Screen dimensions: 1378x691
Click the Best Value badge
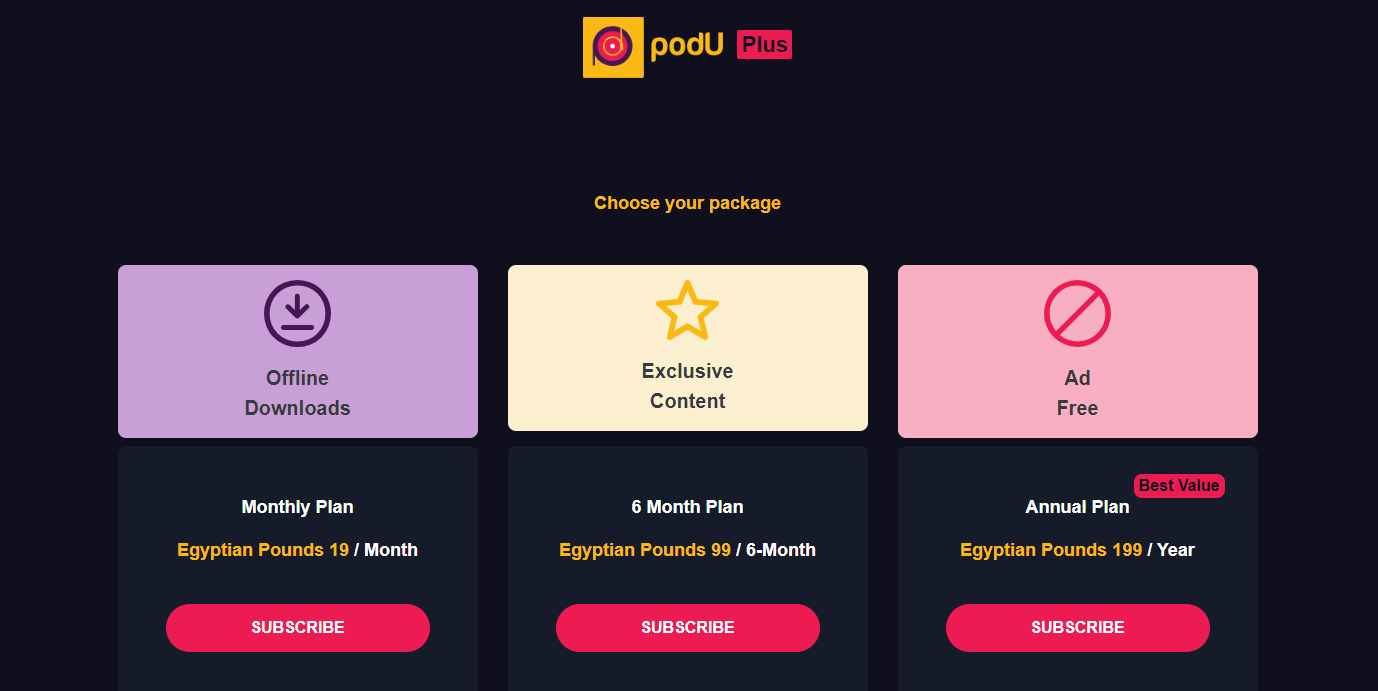(x=1179, y=485)
